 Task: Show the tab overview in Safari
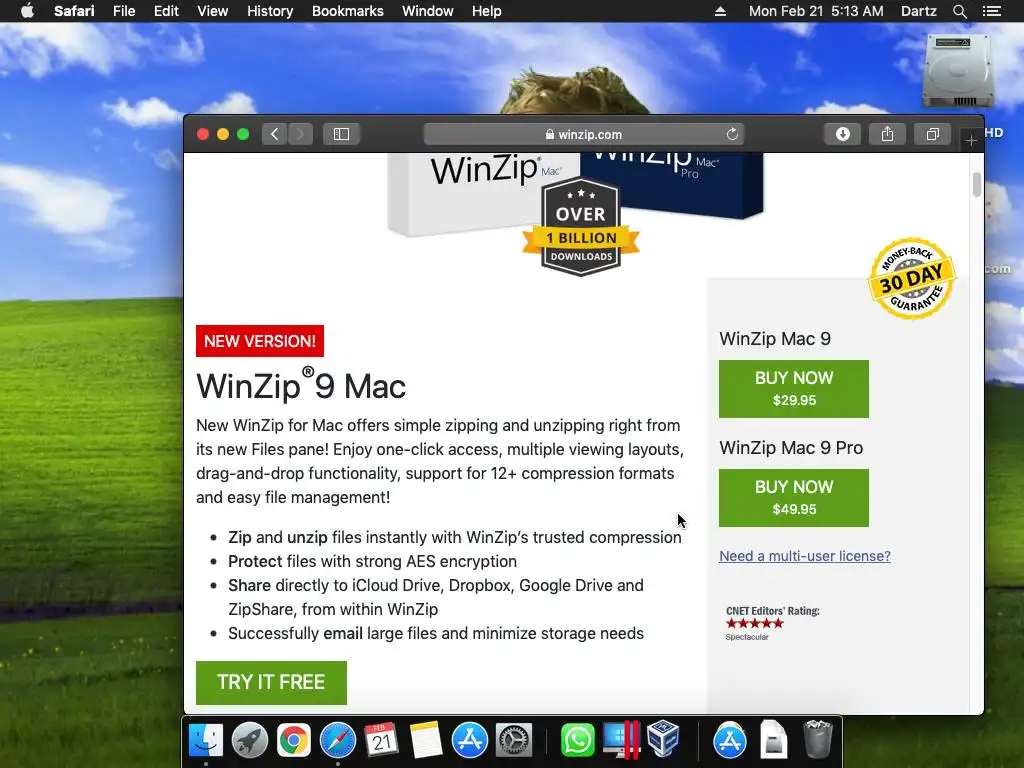click(933, 134)
